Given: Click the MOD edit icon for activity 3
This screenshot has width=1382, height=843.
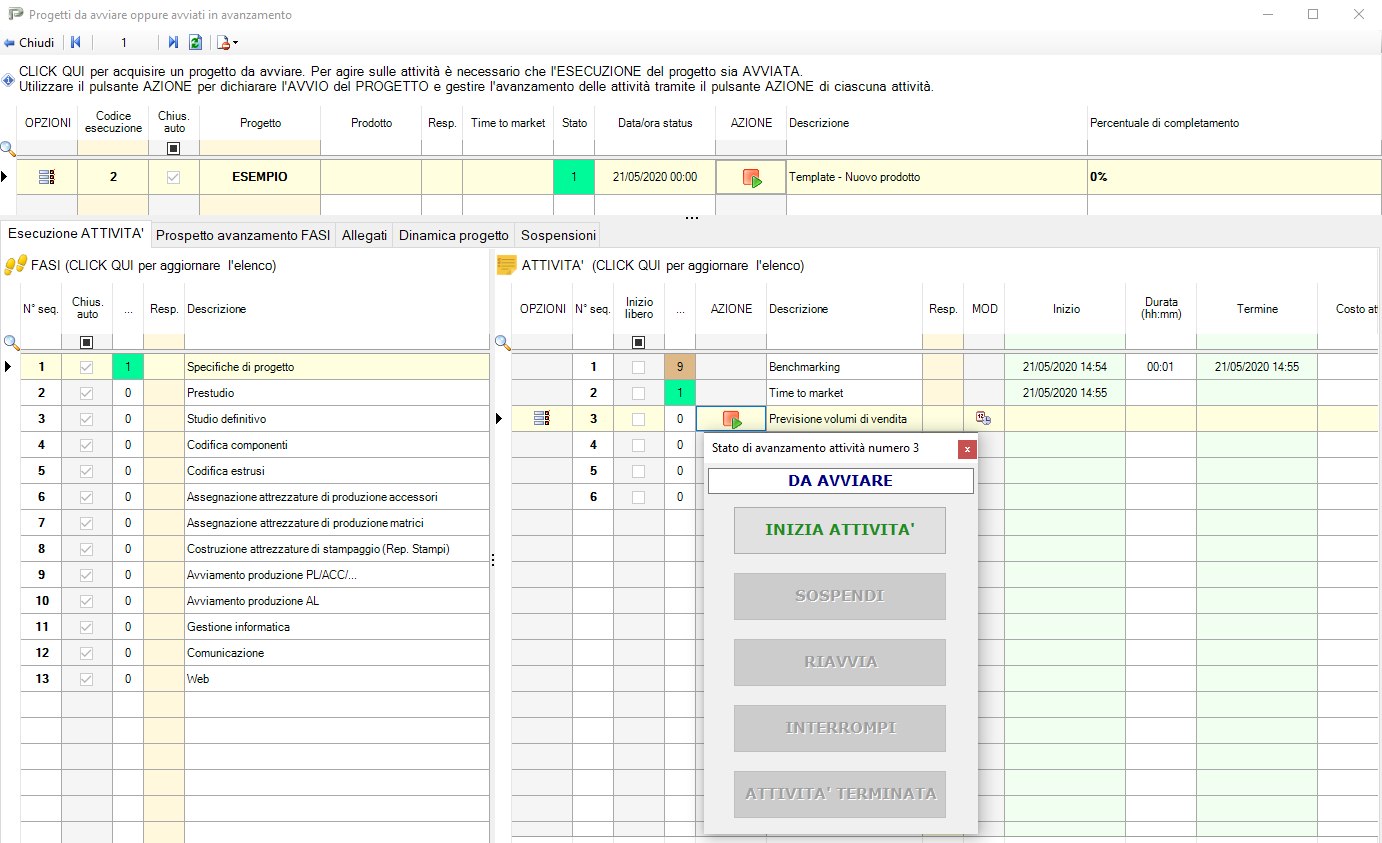Looking at the screenshot, I should click(984, 419).
